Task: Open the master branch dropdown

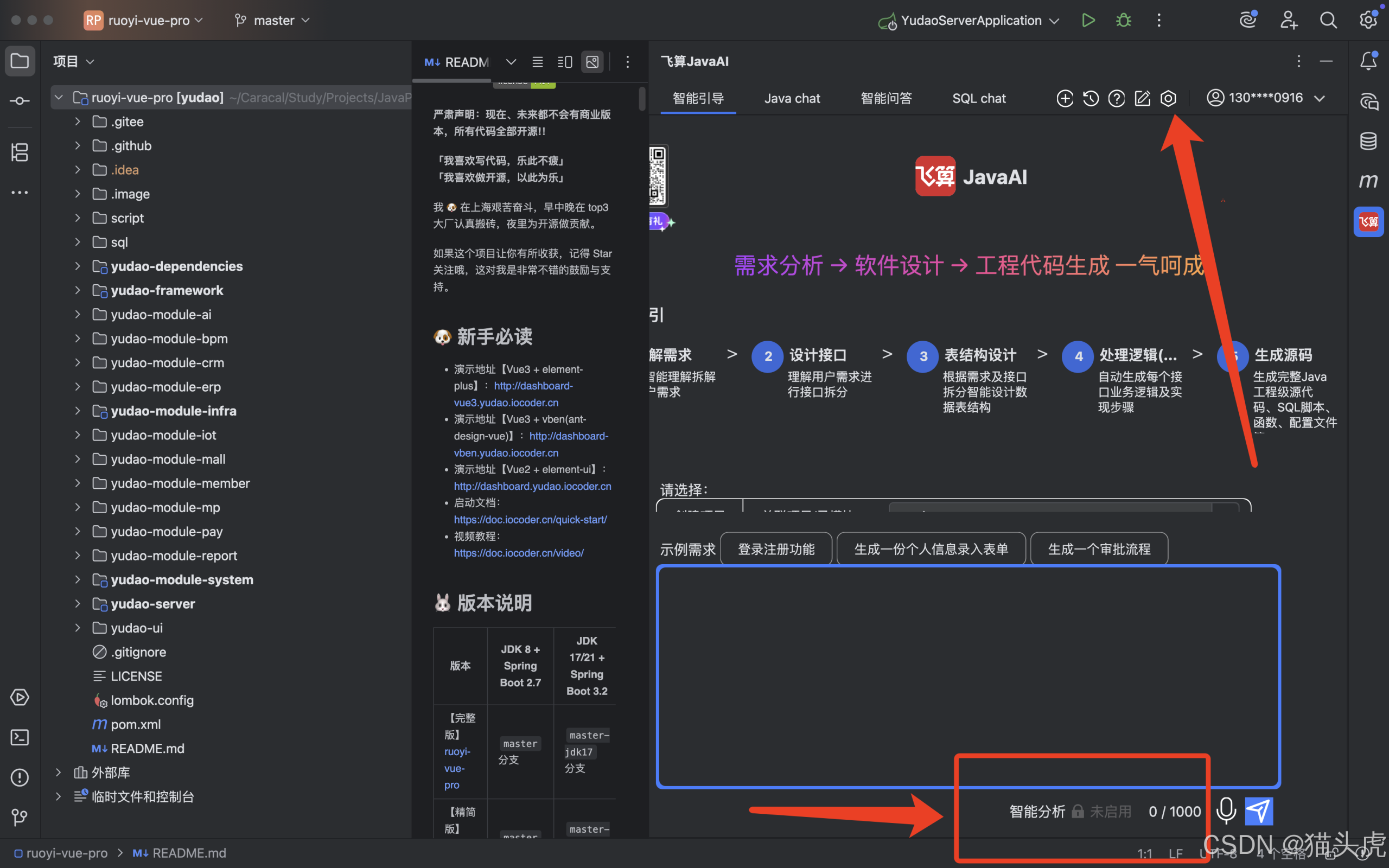Action: point(273,21)
